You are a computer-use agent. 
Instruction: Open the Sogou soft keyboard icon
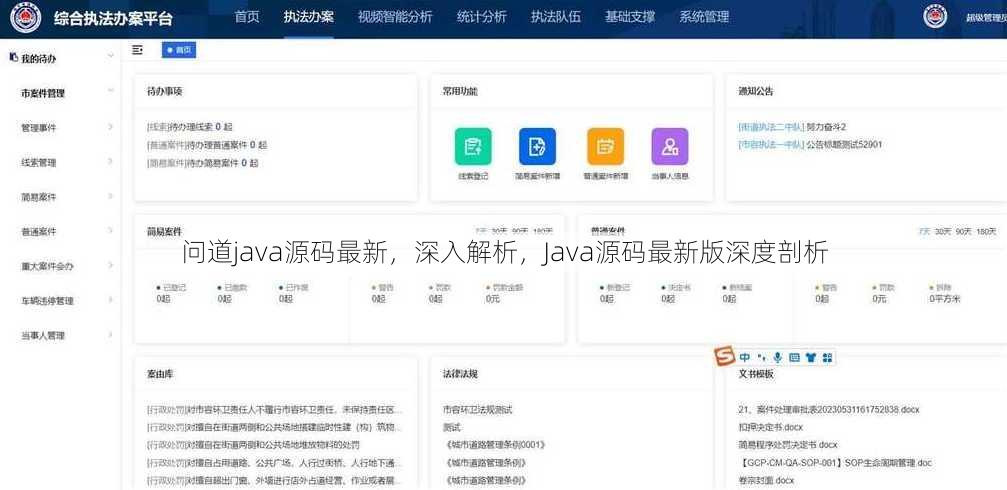(794, 357)
